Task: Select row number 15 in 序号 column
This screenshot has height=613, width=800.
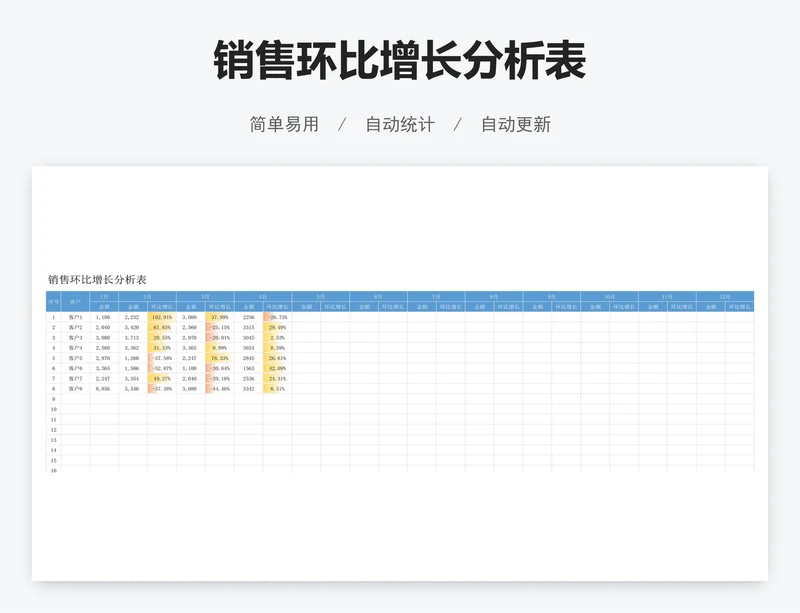Action: (x=54, y=460)
